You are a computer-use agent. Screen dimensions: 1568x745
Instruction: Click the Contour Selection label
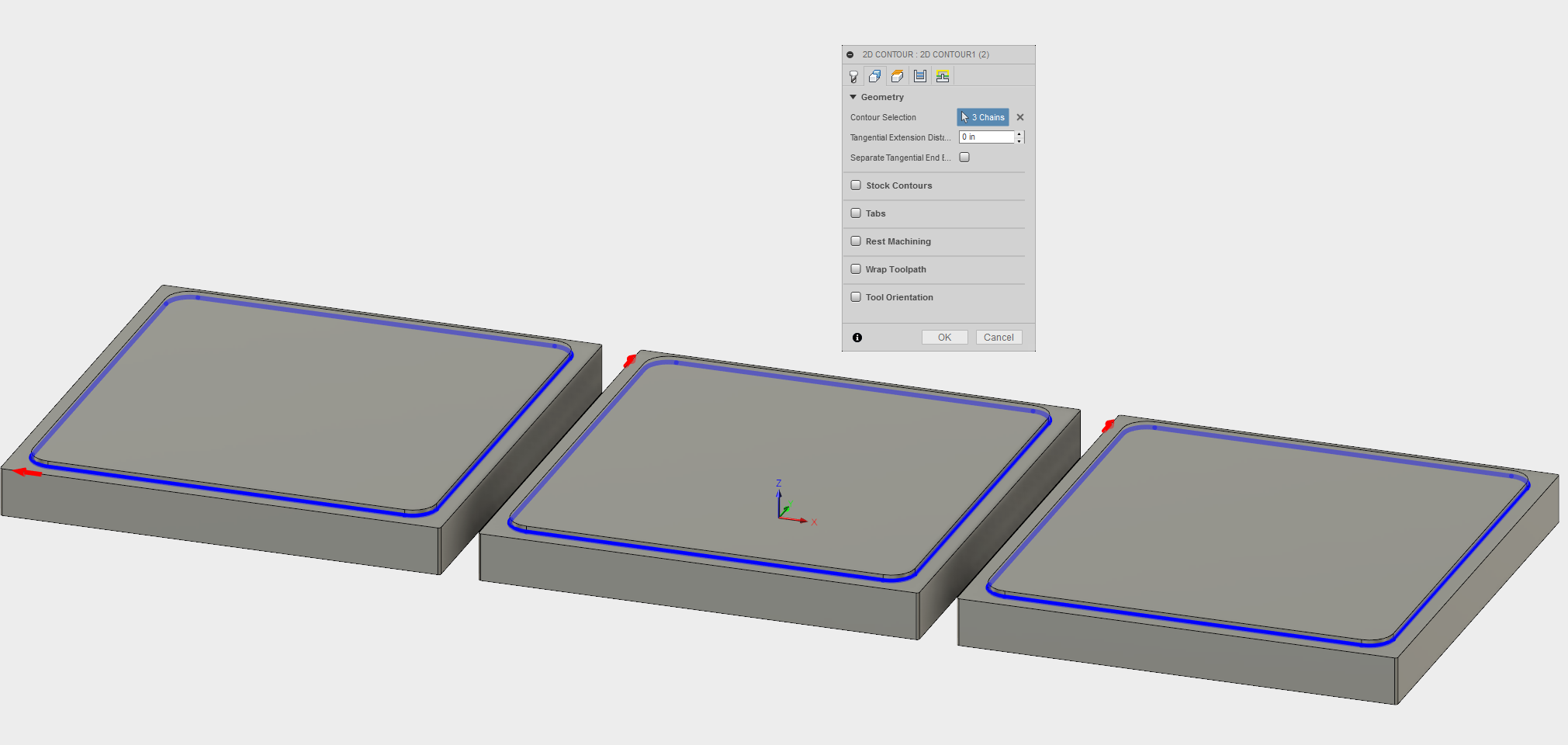pyautogui.click(x=883, y=117)
